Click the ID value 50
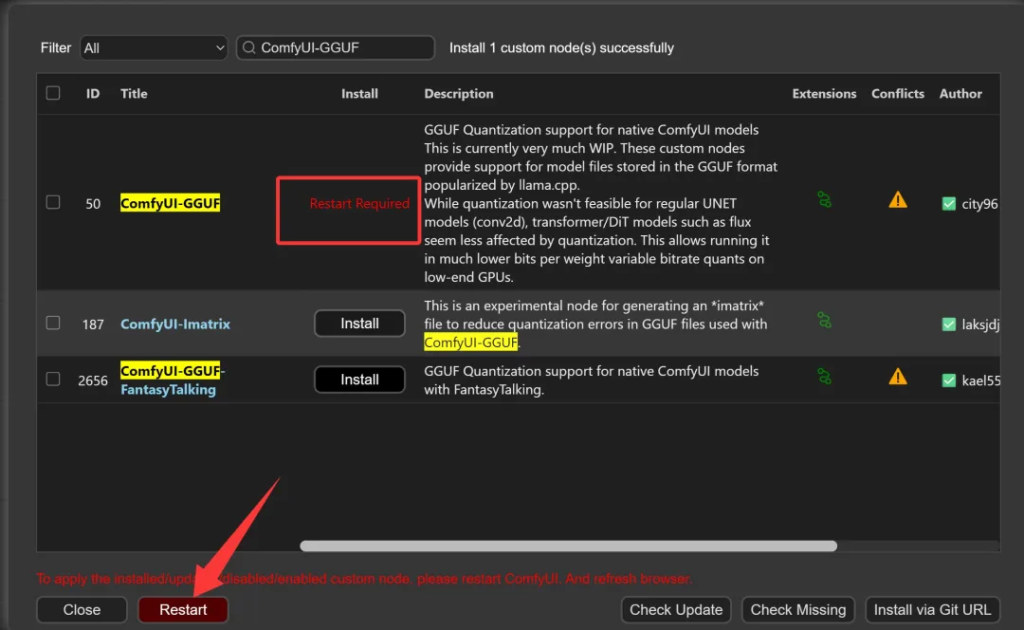This screenshot has width=1024, height=630. coord(93,204)
